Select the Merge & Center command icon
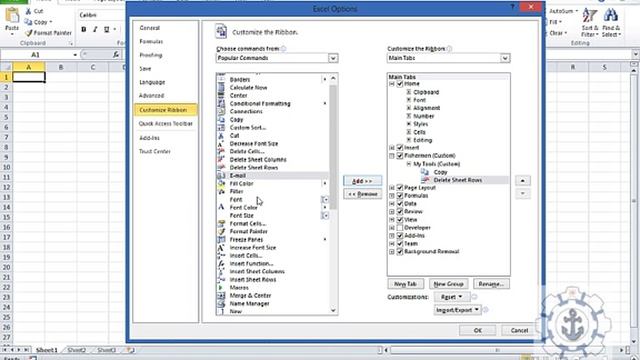This screenshot has width=640, height=360. point(221,296)
